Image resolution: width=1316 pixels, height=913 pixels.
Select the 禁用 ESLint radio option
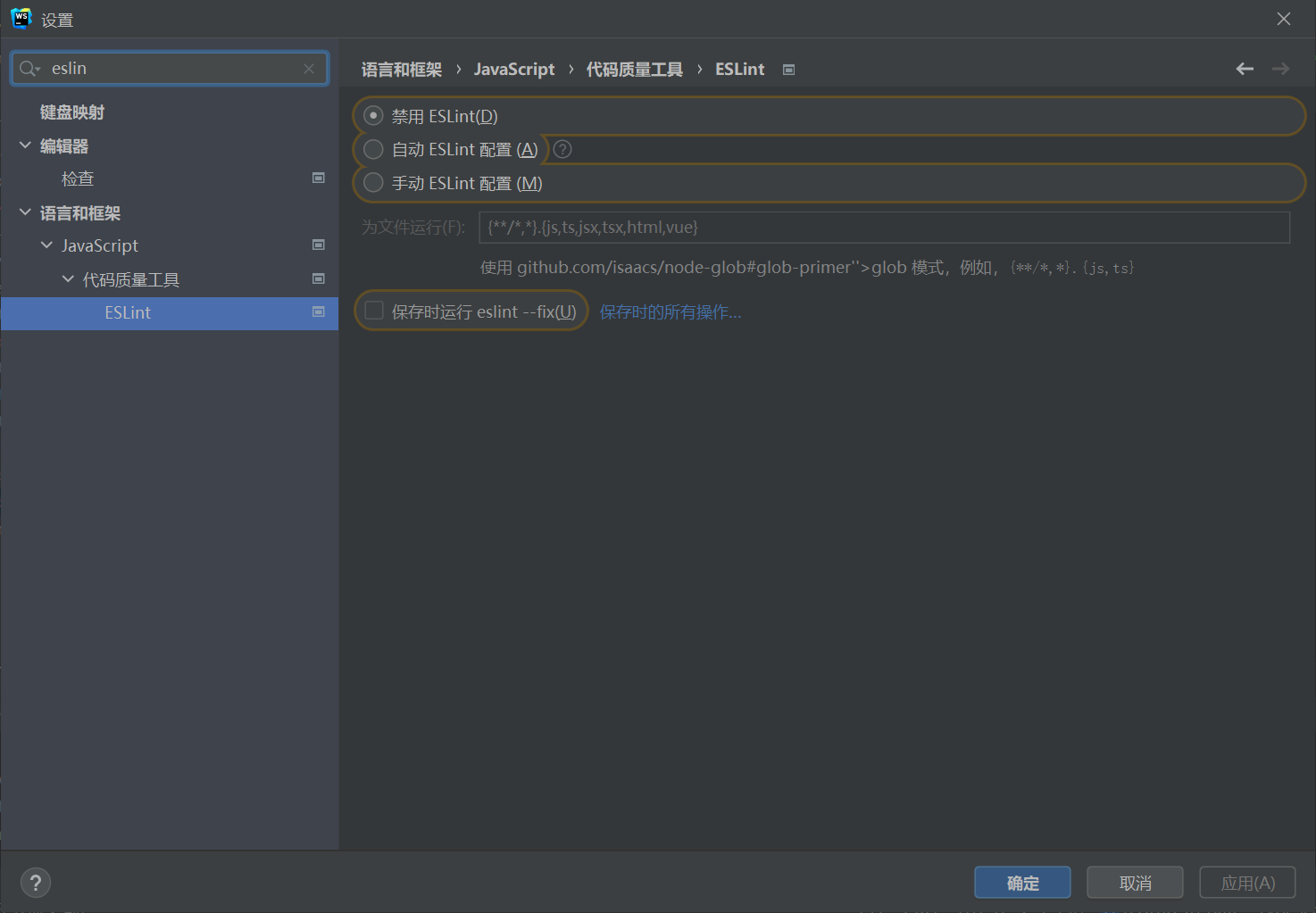tap(373, 116)
